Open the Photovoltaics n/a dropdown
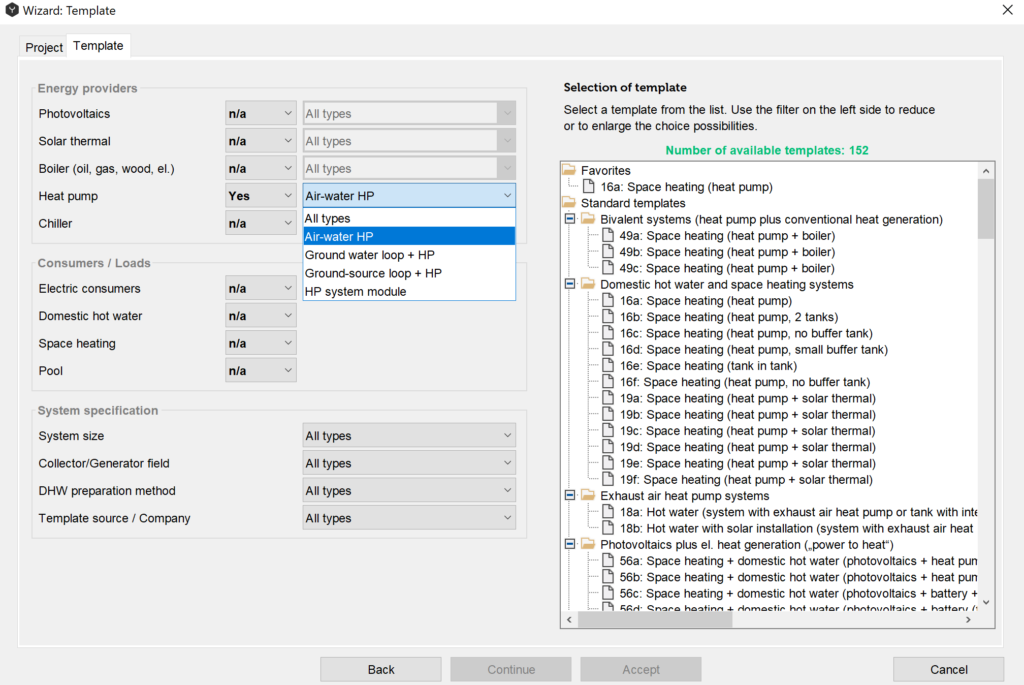 260,114
